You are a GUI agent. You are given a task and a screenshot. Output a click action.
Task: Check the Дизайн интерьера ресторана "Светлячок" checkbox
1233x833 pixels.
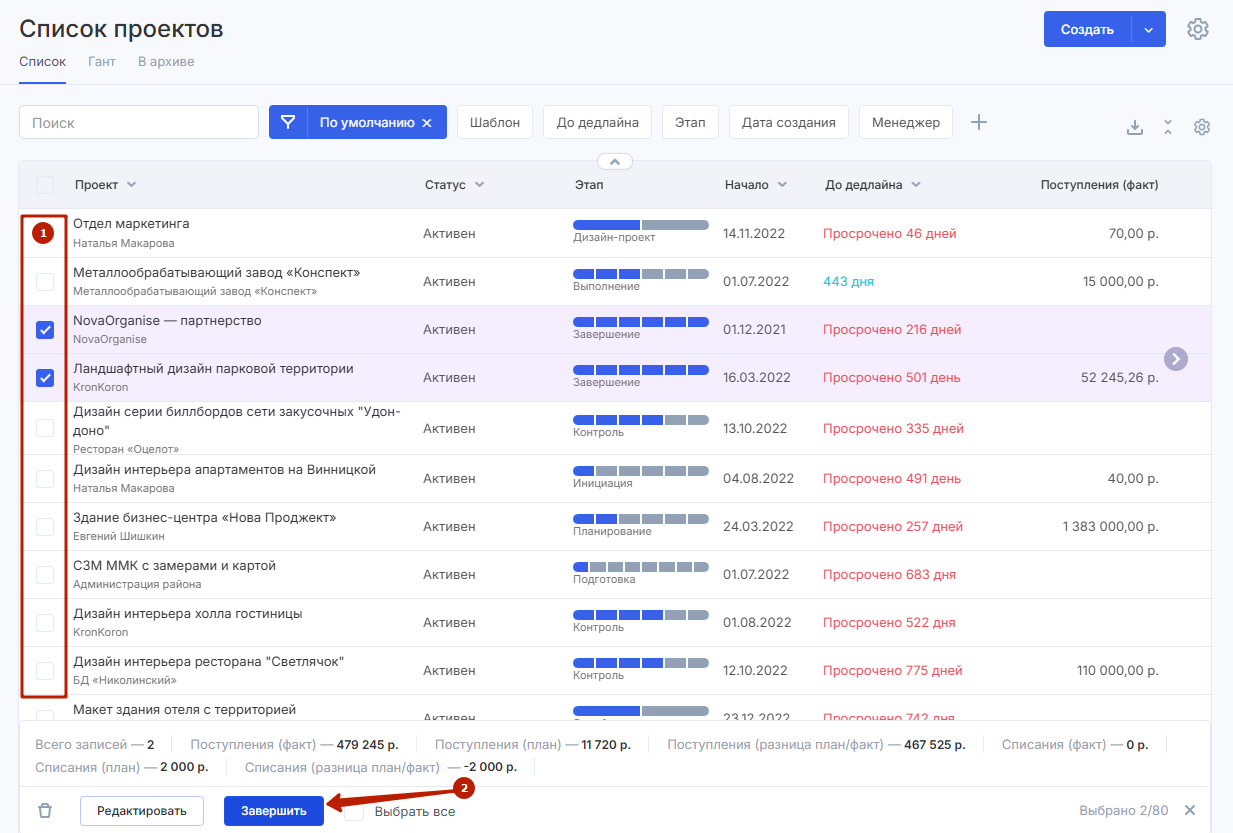pyautogui.click(x=45, y=671)
